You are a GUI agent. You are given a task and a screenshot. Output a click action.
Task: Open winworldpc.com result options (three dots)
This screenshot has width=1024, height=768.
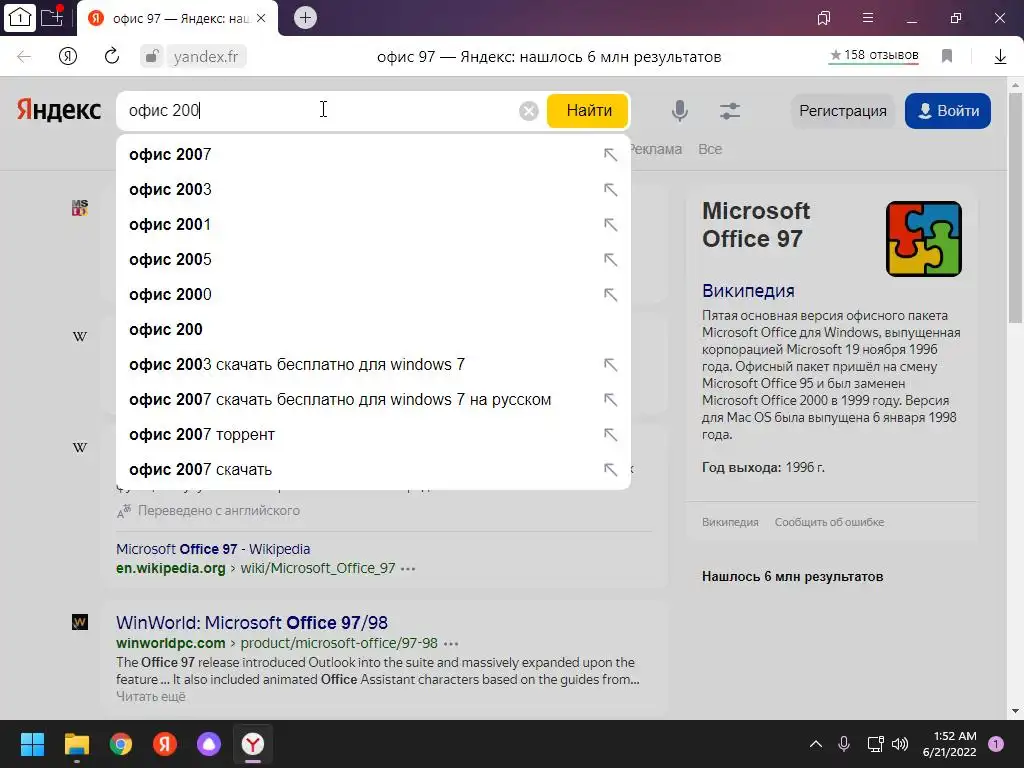(451, 644)
